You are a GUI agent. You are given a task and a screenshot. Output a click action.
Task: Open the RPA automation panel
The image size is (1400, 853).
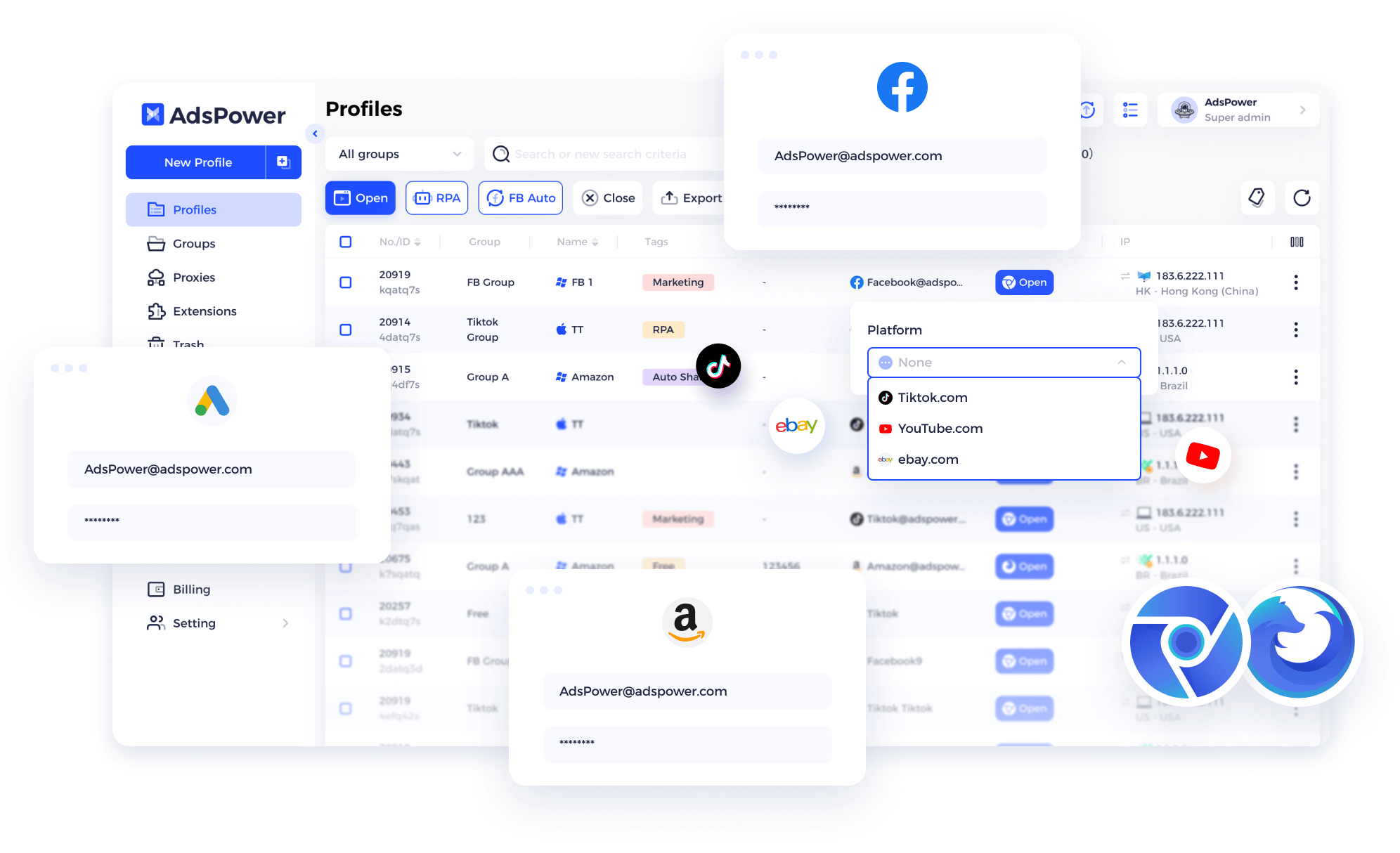[437, 197]
